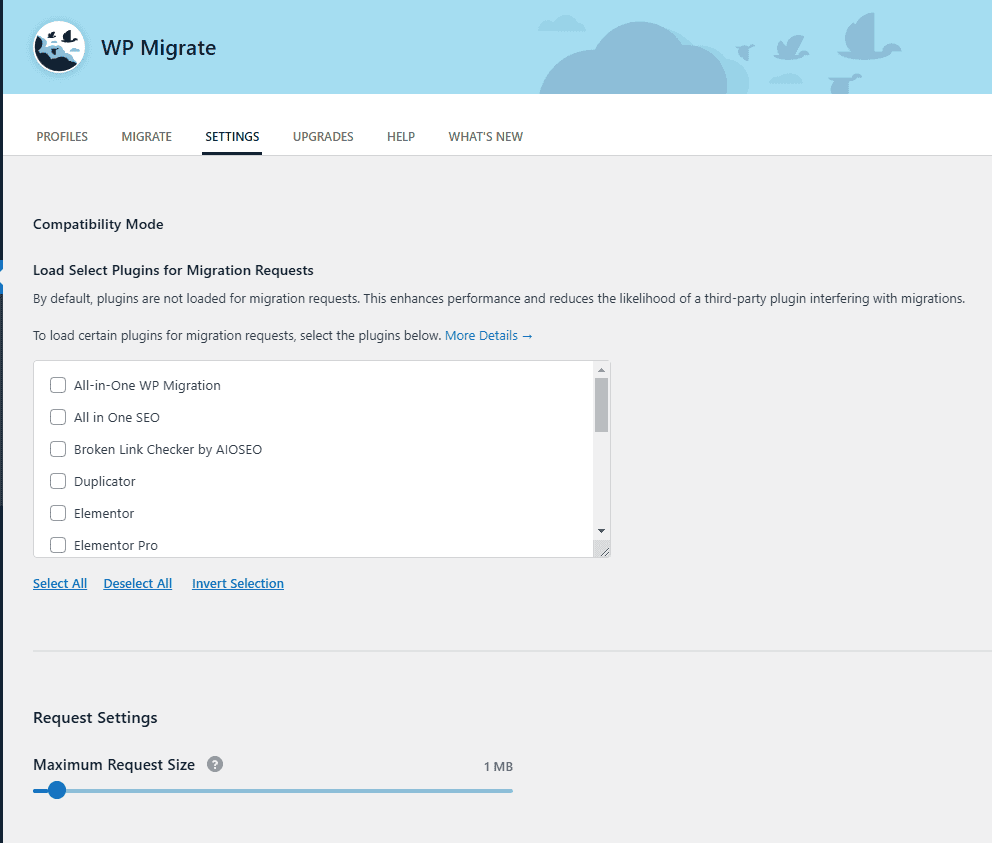
Task: Follow the More Details link
Action: pos(488,335)
